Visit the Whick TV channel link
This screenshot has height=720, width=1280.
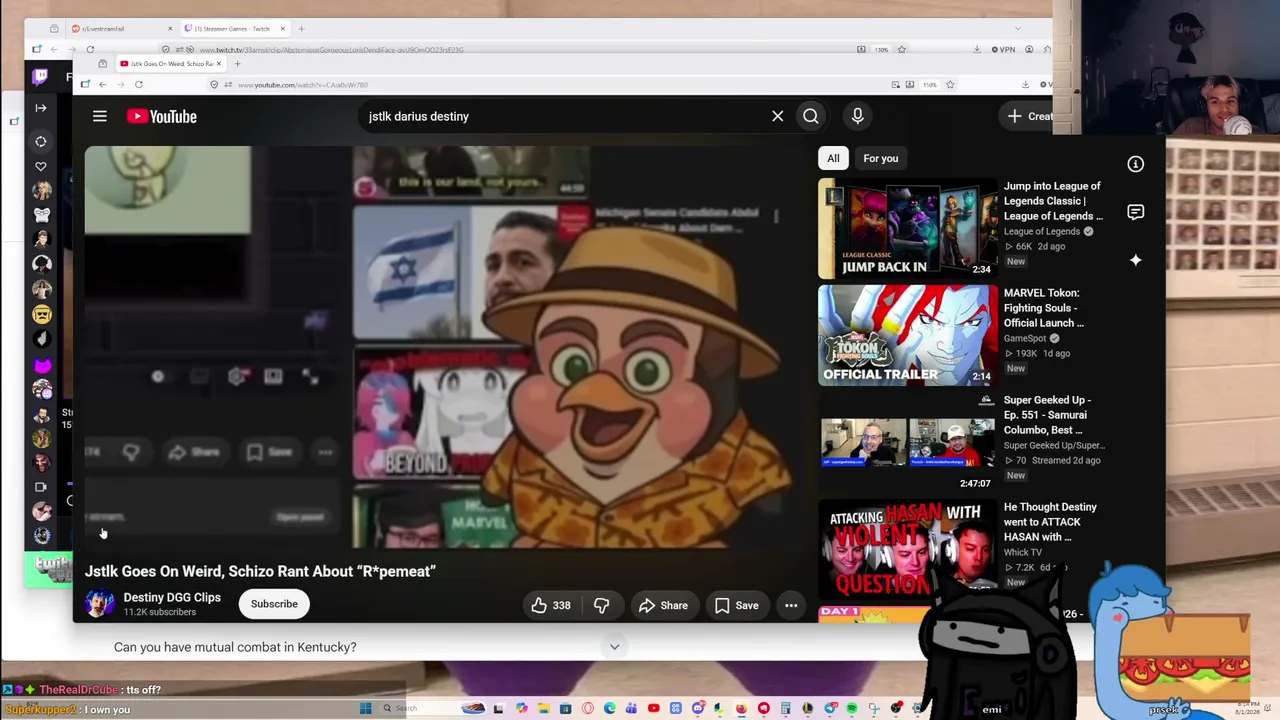pos(1023,552)
